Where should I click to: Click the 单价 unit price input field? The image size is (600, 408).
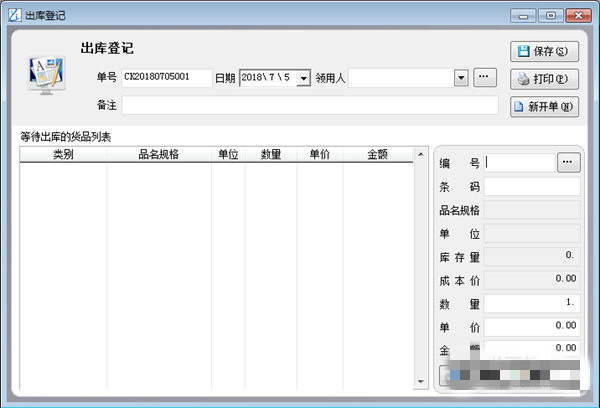coord(532,327)
